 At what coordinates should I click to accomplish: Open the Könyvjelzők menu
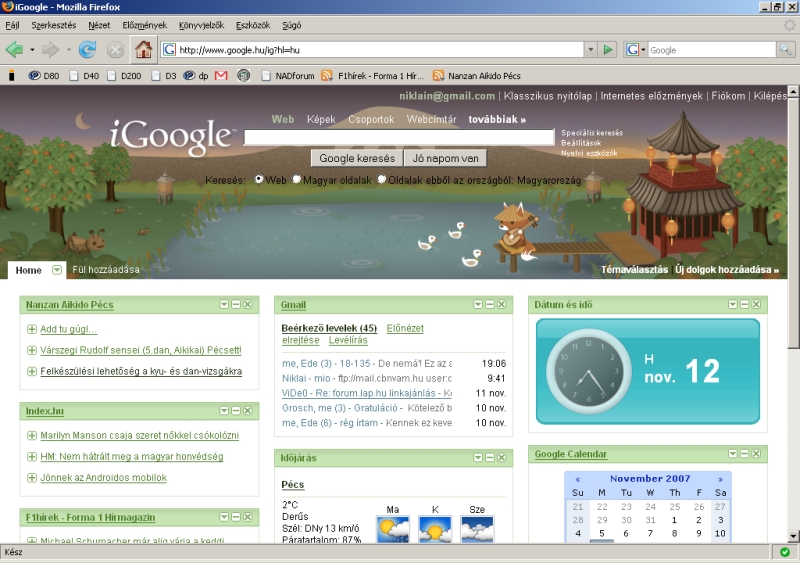[x=202, y=25]
